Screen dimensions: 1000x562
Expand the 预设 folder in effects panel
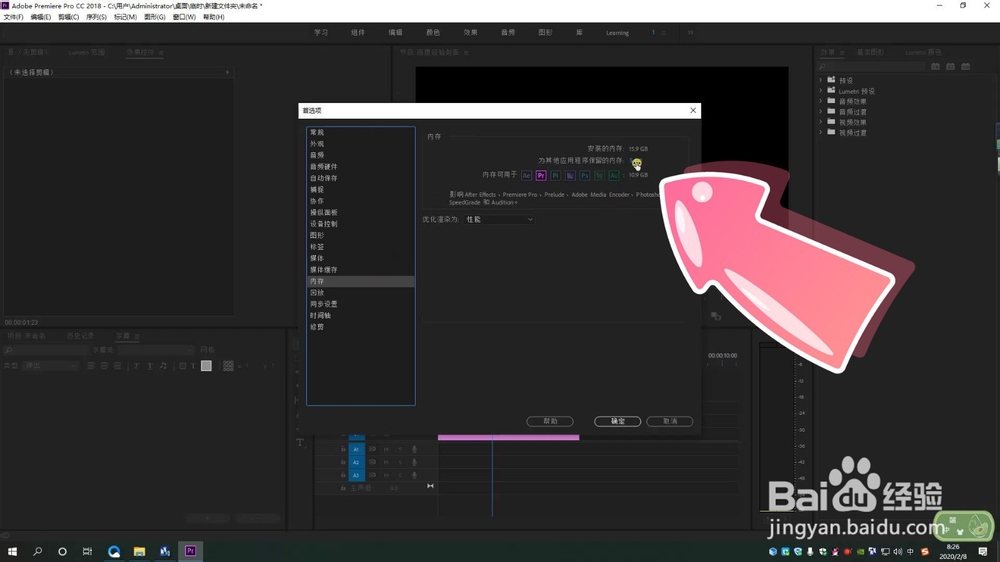click(821, 80)
